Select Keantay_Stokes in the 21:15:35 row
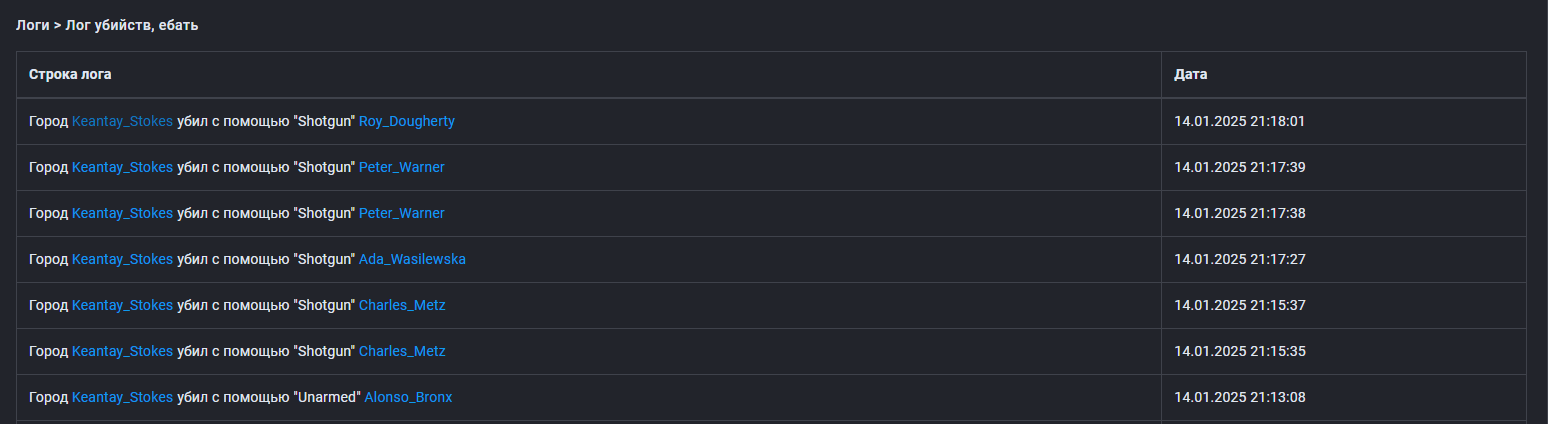Image resolution: width=1548 pixels, height=424 pixels. [122, 351]
